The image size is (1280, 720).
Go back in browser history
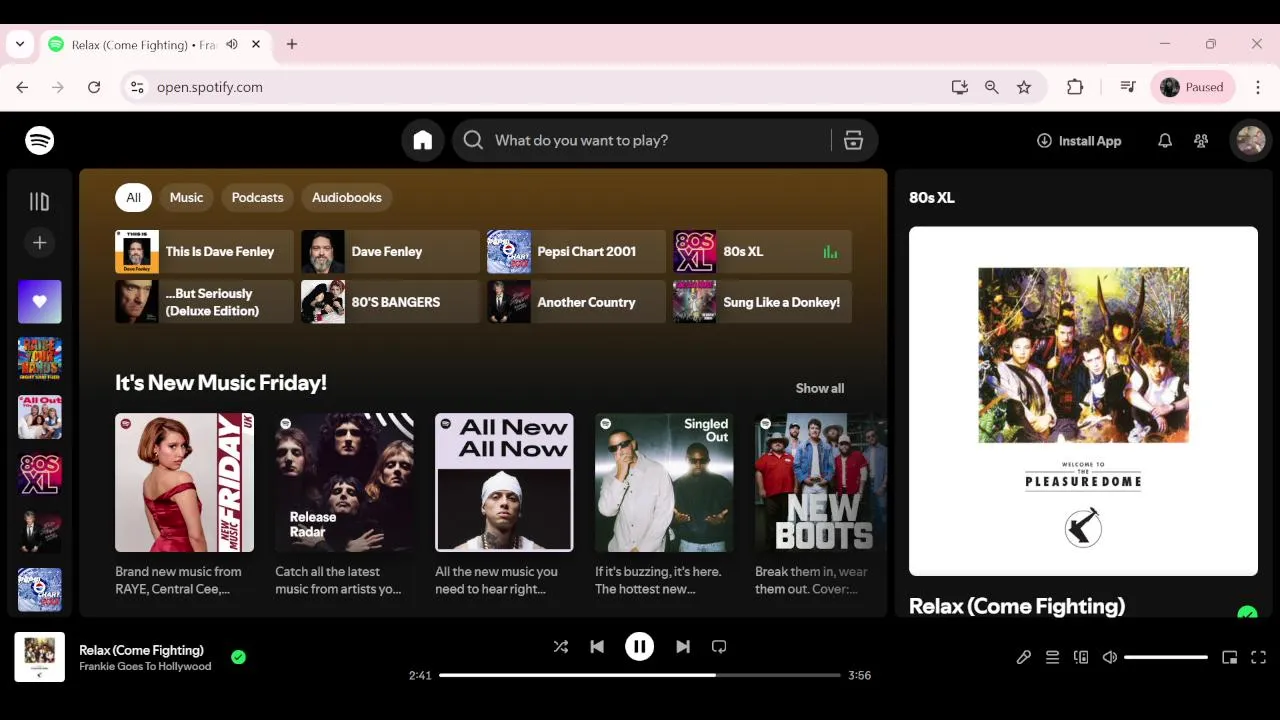tap(22, 87)
